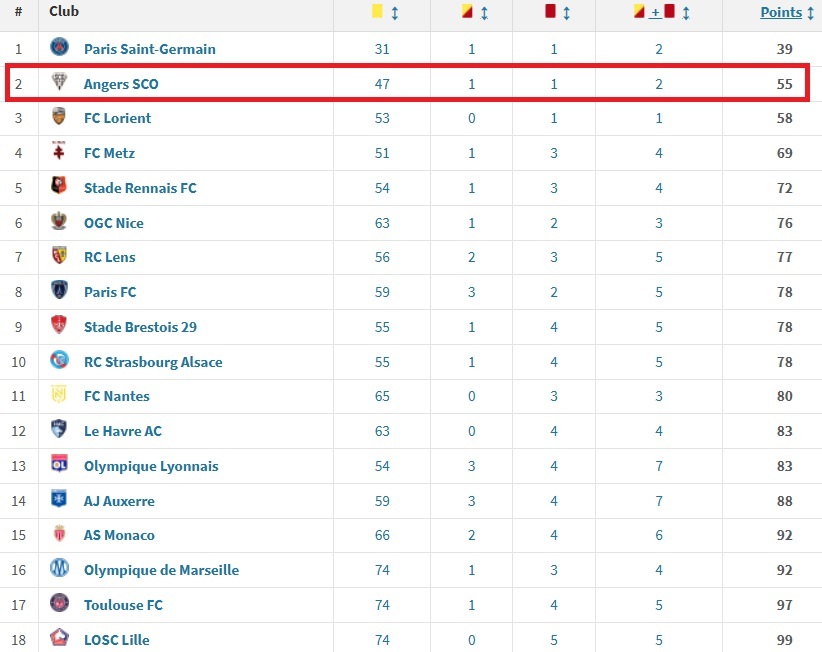Click the Points column header link
822x652 pixels.
click(781, 13)
